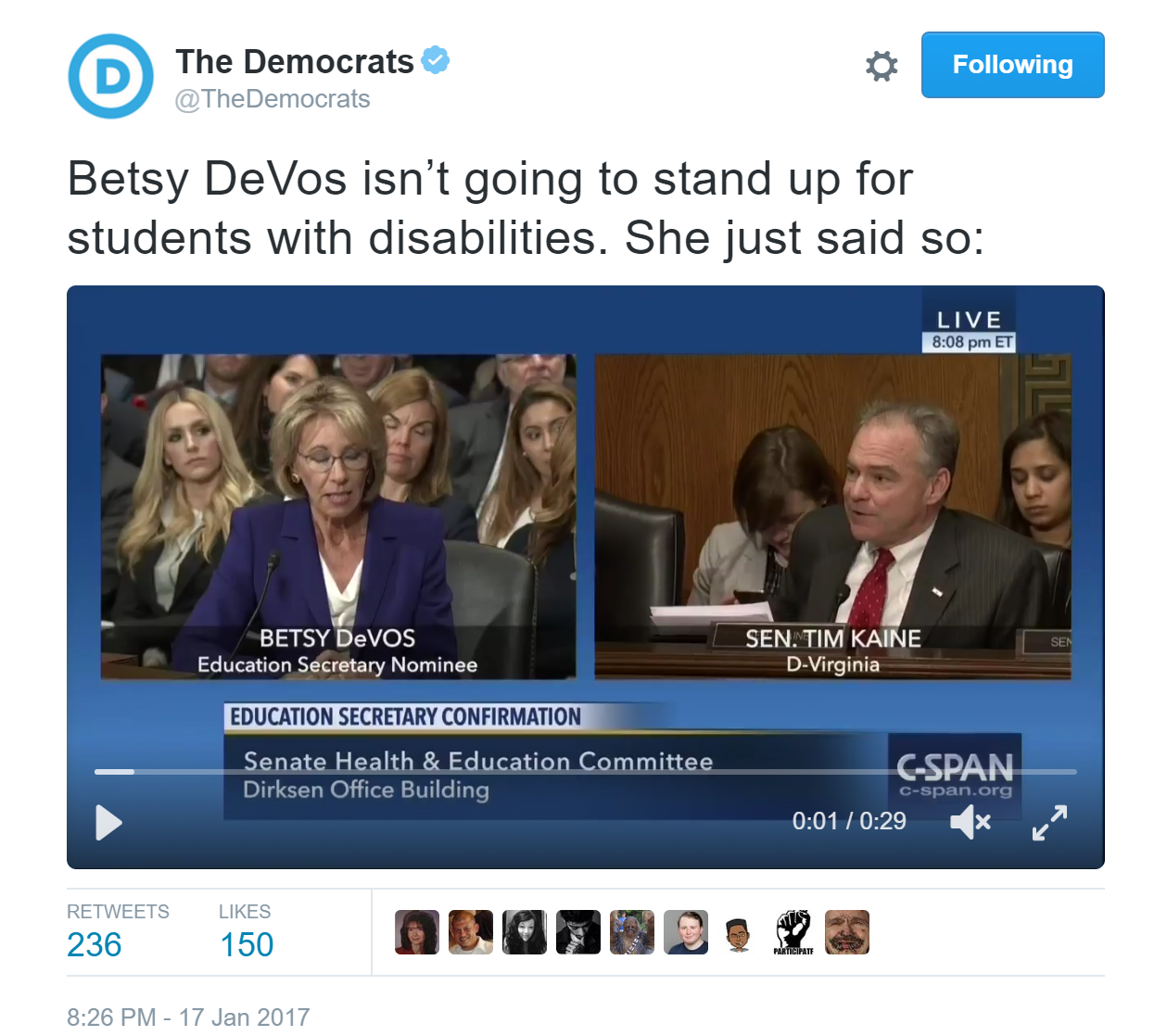This screenshot has width=1167, height=1036.
Task: Open the second liker avatar
Action: pyautogui.click(x=471, y=932)
